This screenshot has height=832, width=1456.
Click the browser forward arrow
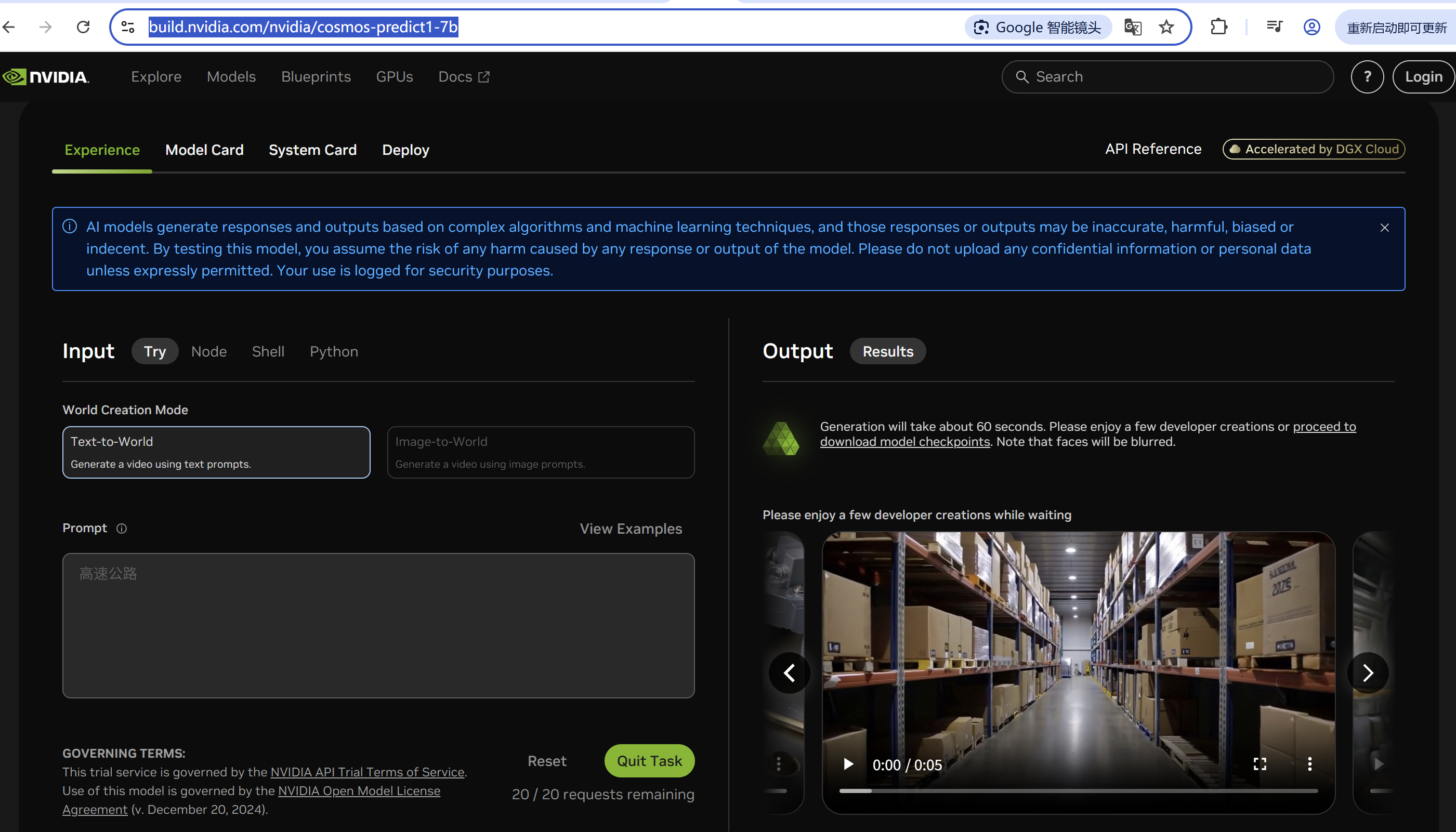(x=46, y=27)
